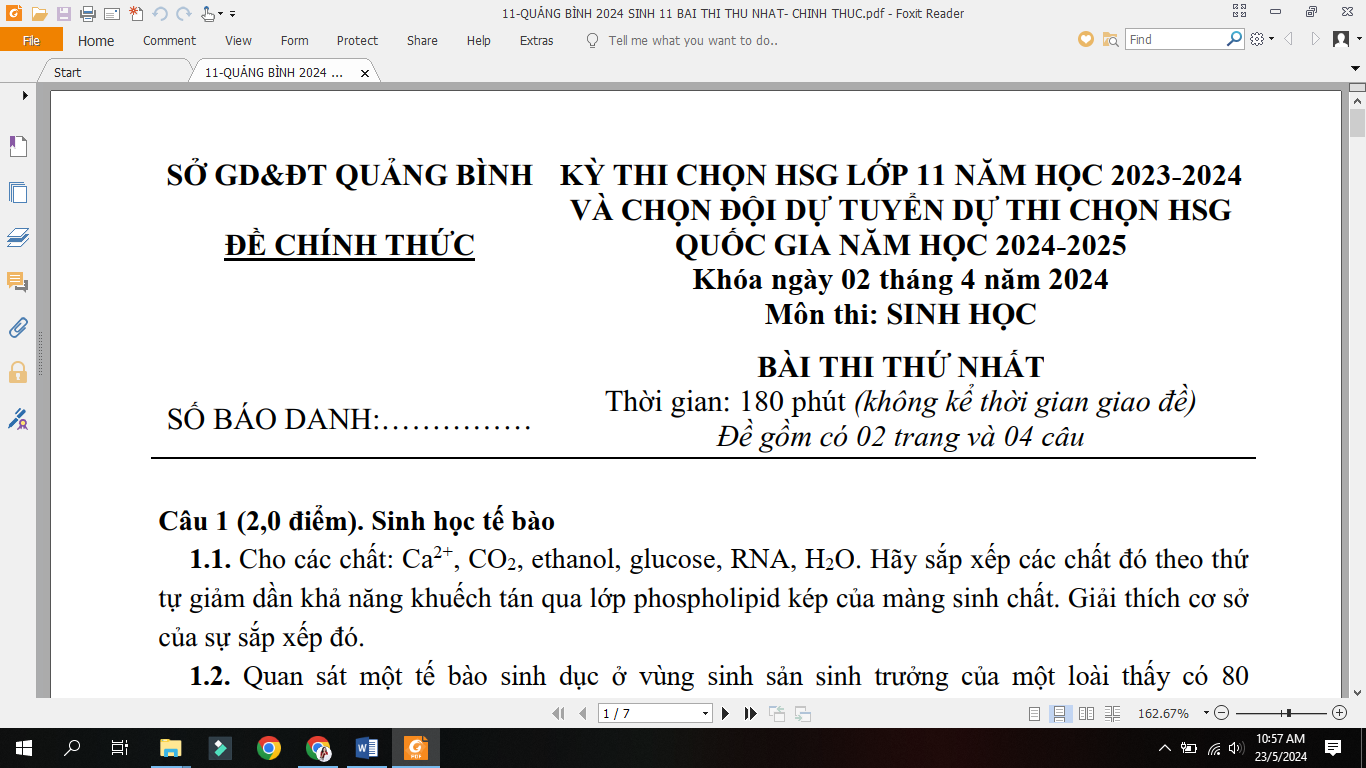Expand the left navigation panel arrow
Viewport: 1366px width, 768px height.
(25, 95)
